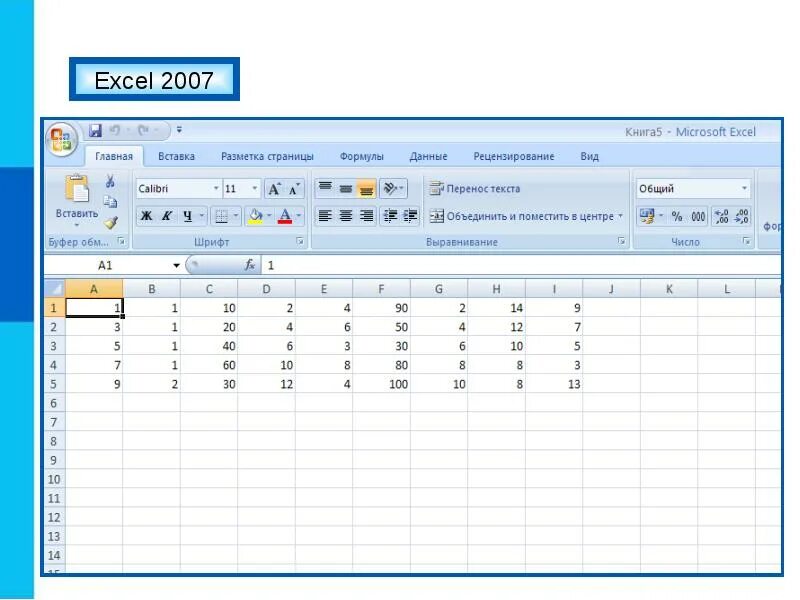Redo using Quick Access toolbar arrow
The image size is (800, 600).
[144, 131]
